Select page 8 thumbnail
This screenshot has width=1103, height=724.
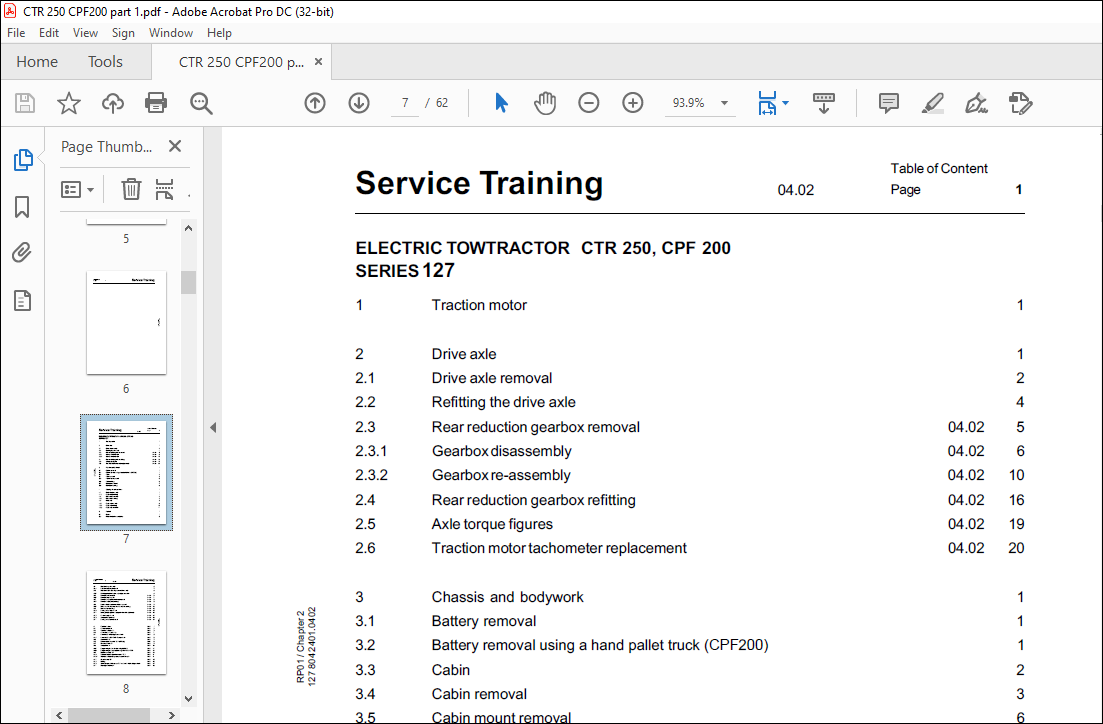click(x=127, y=623)
